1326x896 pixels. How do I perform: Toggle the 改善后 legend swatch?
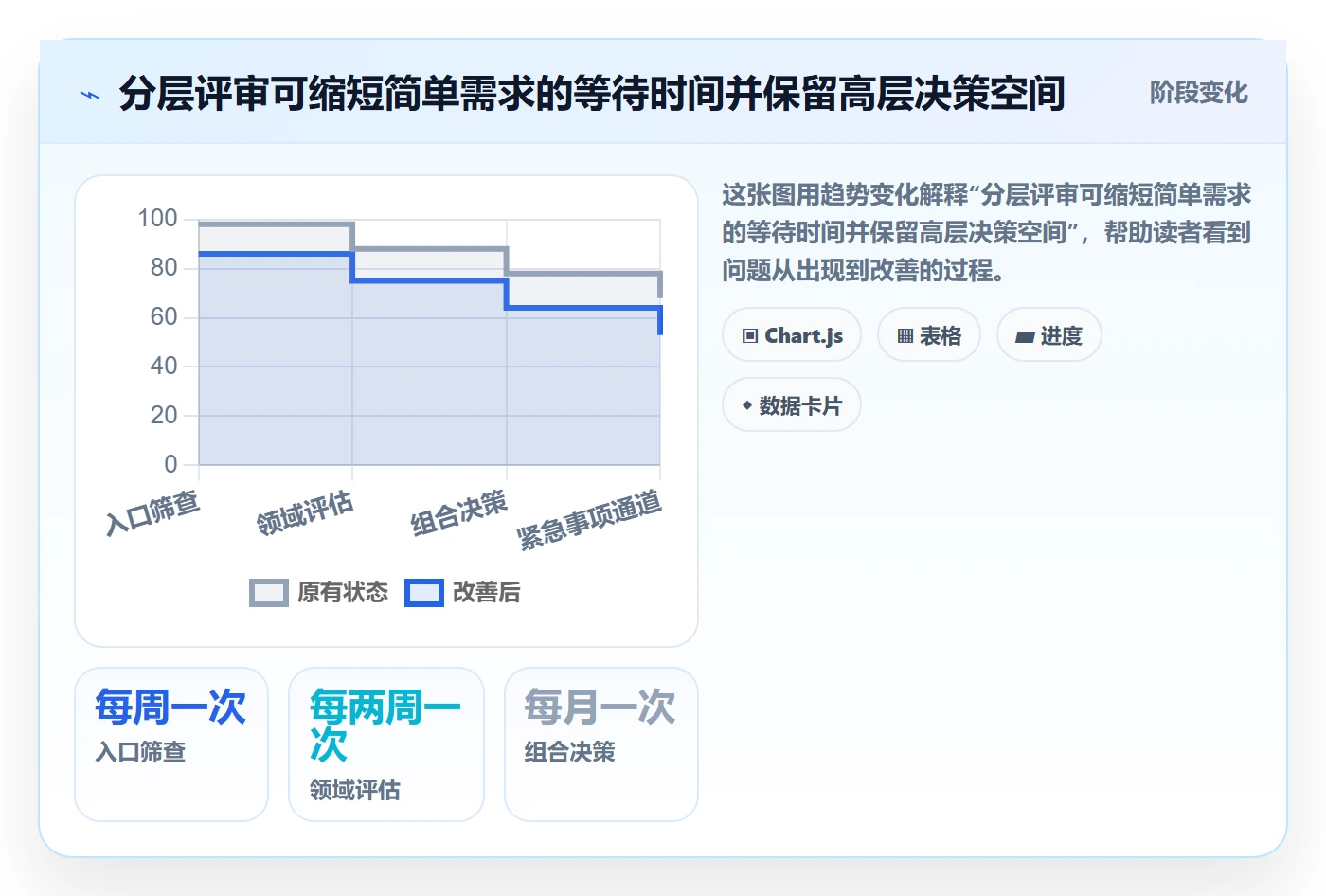(x=424, y=593)
